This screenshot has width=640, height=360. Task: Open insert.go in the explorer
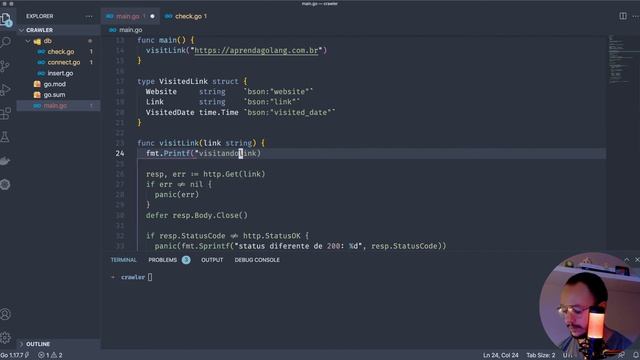60,73
